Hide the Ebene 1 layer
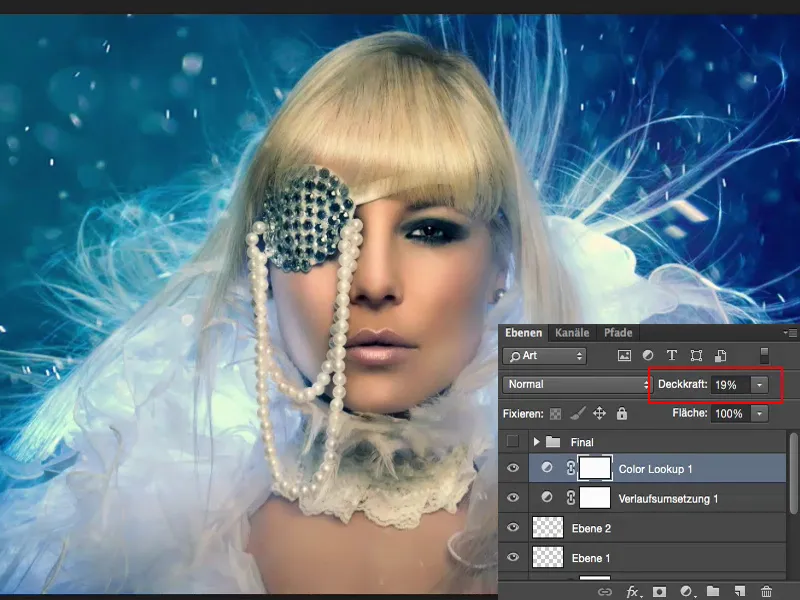800x600 pixels. point(513,557)
